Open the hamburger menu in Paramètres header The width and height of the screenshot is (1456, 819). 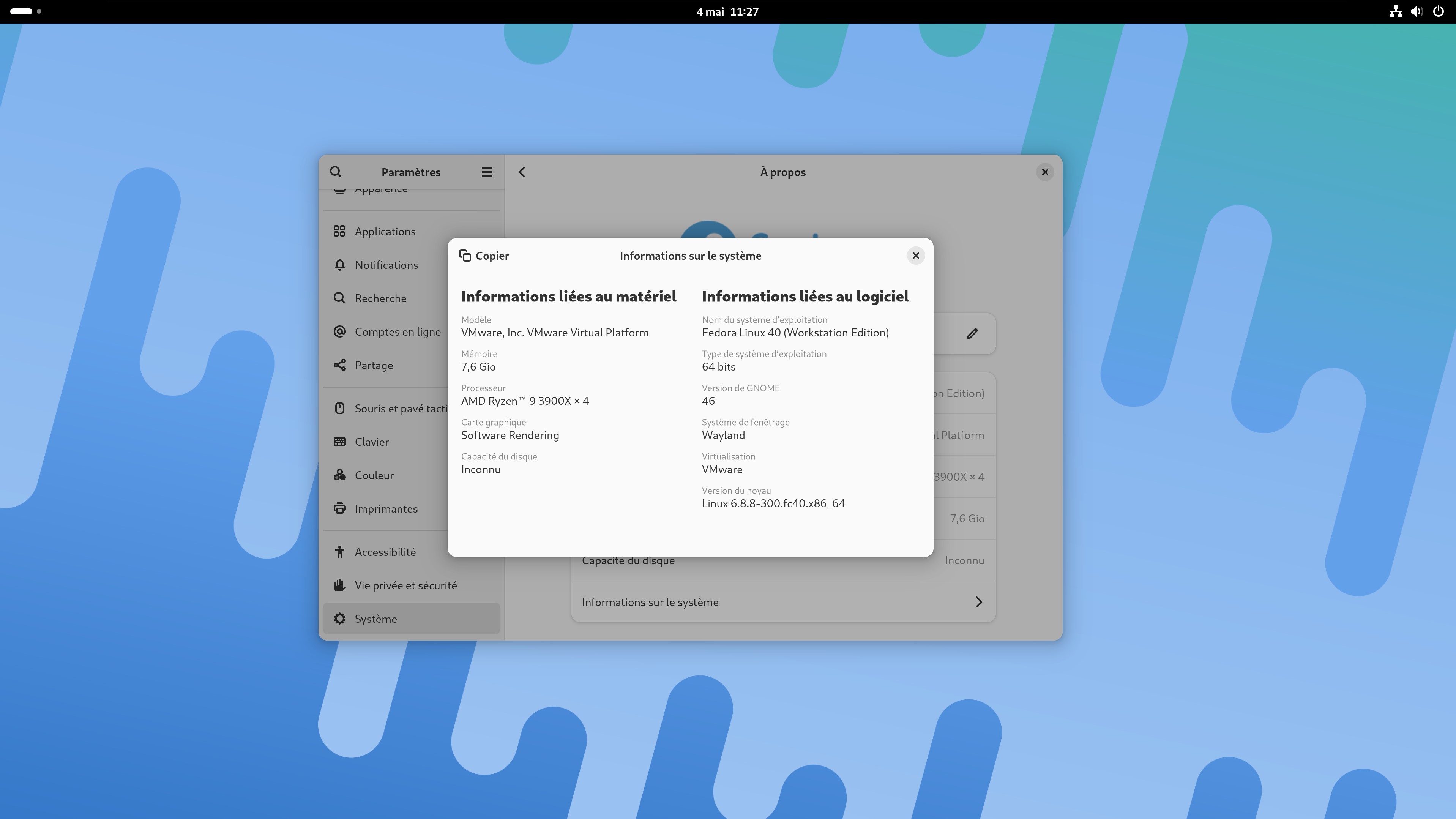[487, 172]
